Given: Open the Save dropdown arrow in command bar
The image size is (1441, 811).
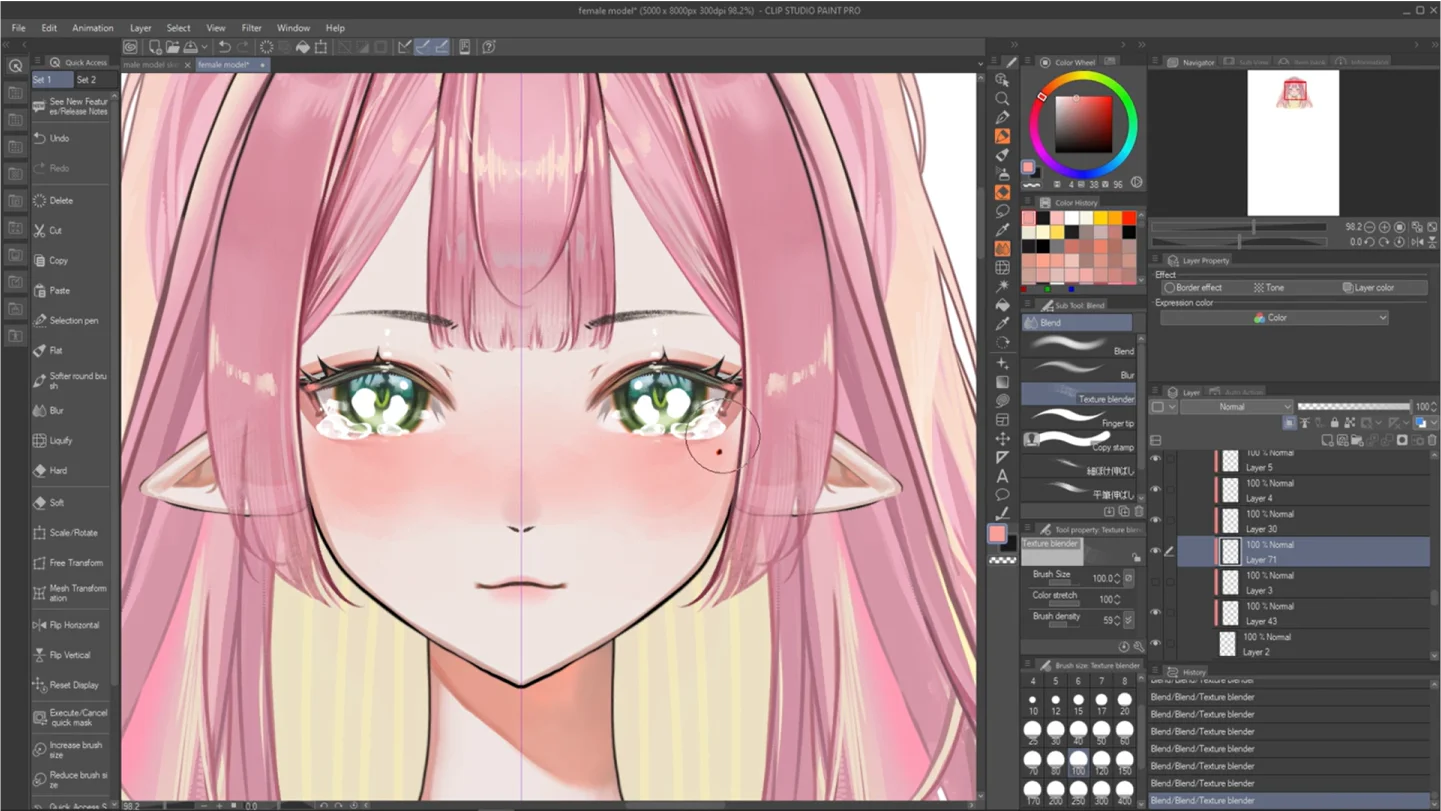Looking at the screenshot, I should pos(205,47).
